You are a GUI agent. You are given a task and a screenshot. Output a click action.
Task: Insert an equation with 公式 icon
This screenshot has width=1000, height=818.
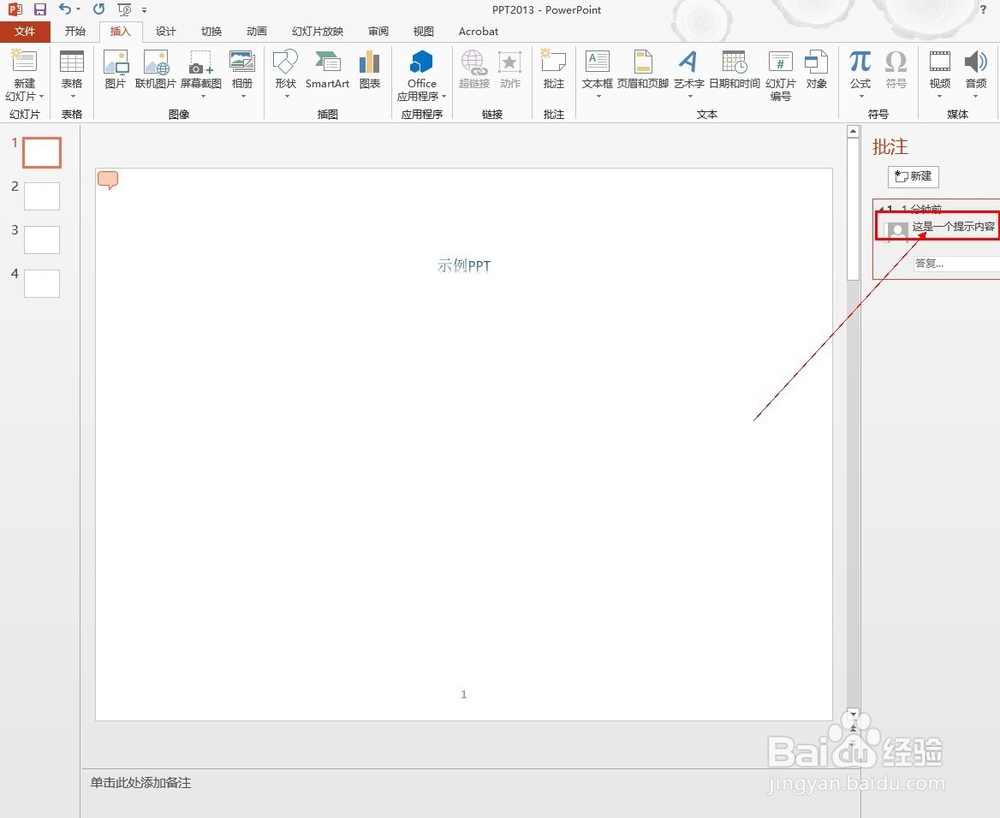pyautogui.click(x=860, y=62)
